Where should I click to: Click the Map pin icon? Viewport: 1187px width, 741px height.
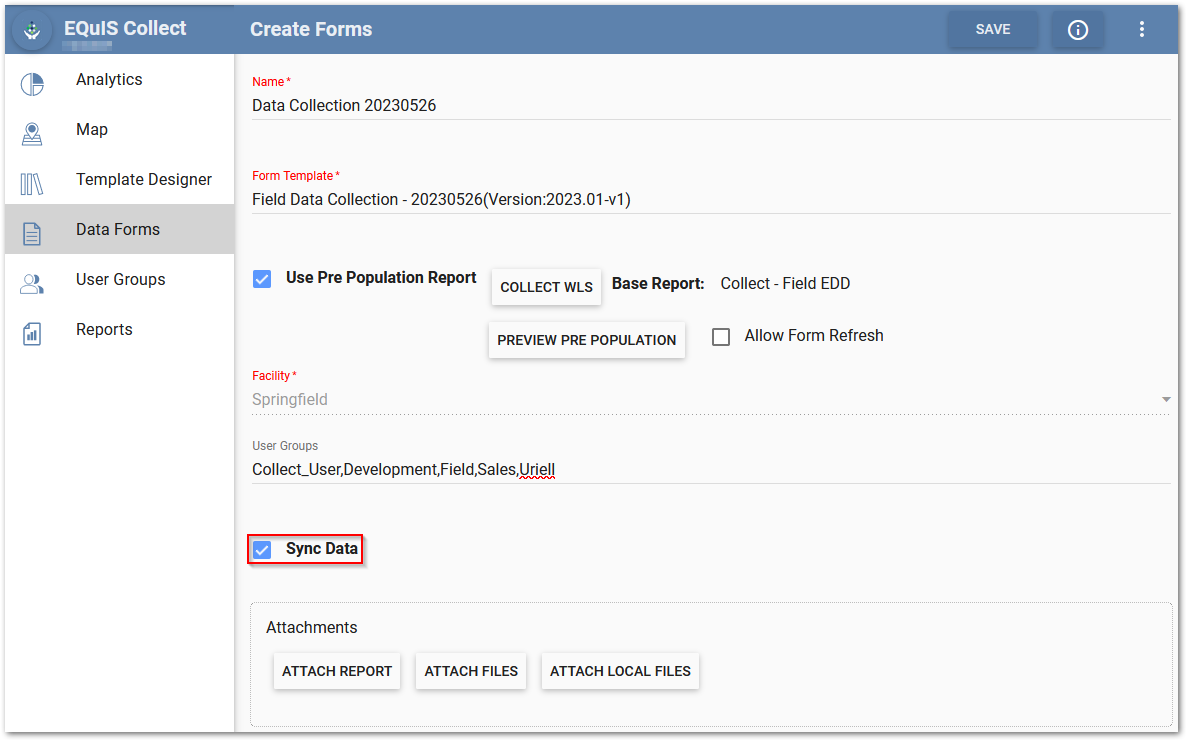[x=32, y=134]
